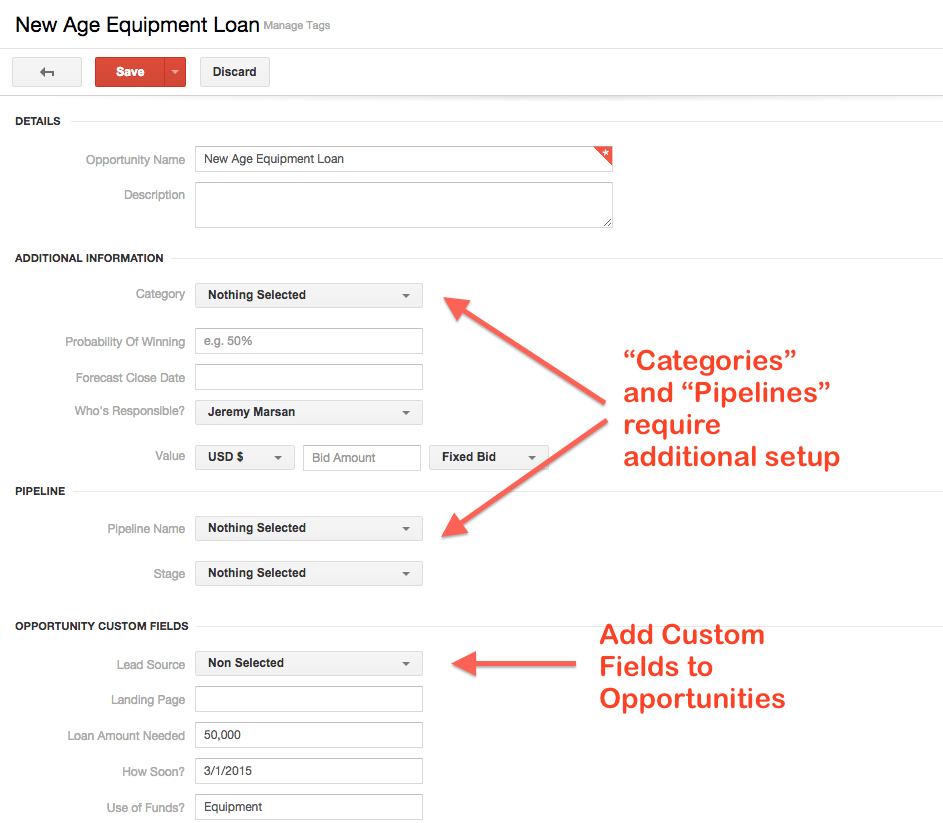Open the Who's Responsible dropdown
943x823 pixels.
pyautogui.click(x=309, y=413)
